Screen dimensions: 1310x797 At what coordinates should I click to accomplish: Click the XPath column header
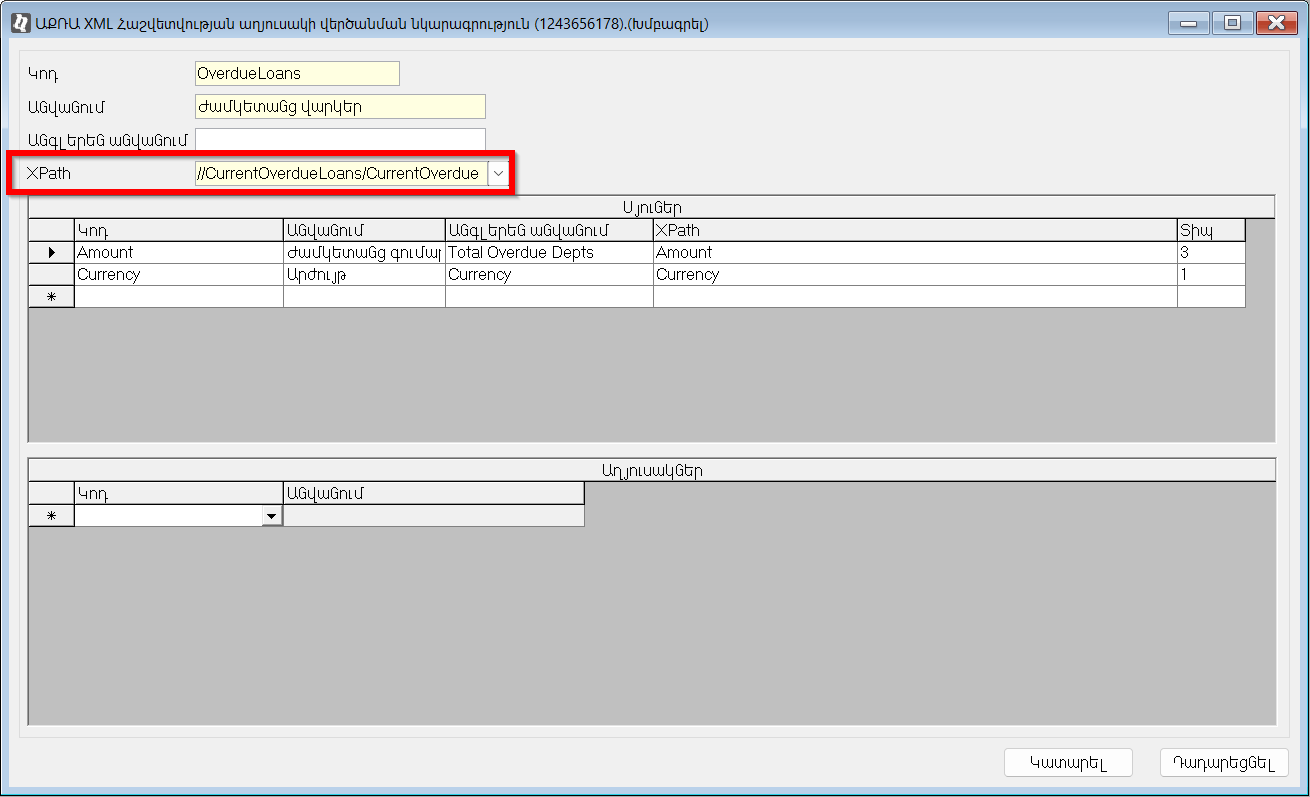tap(914, 231)
